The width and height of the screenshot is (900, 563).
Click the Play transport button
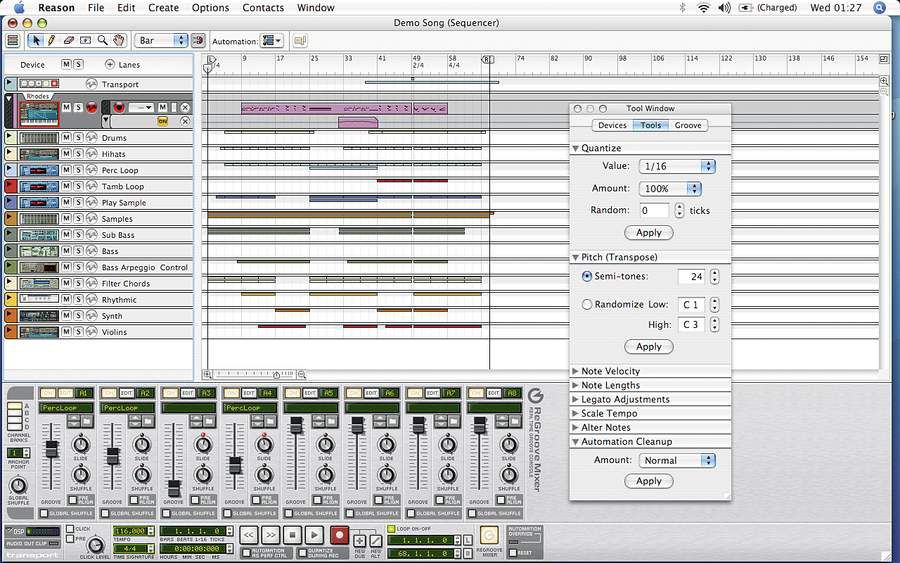tap(314, 535)
